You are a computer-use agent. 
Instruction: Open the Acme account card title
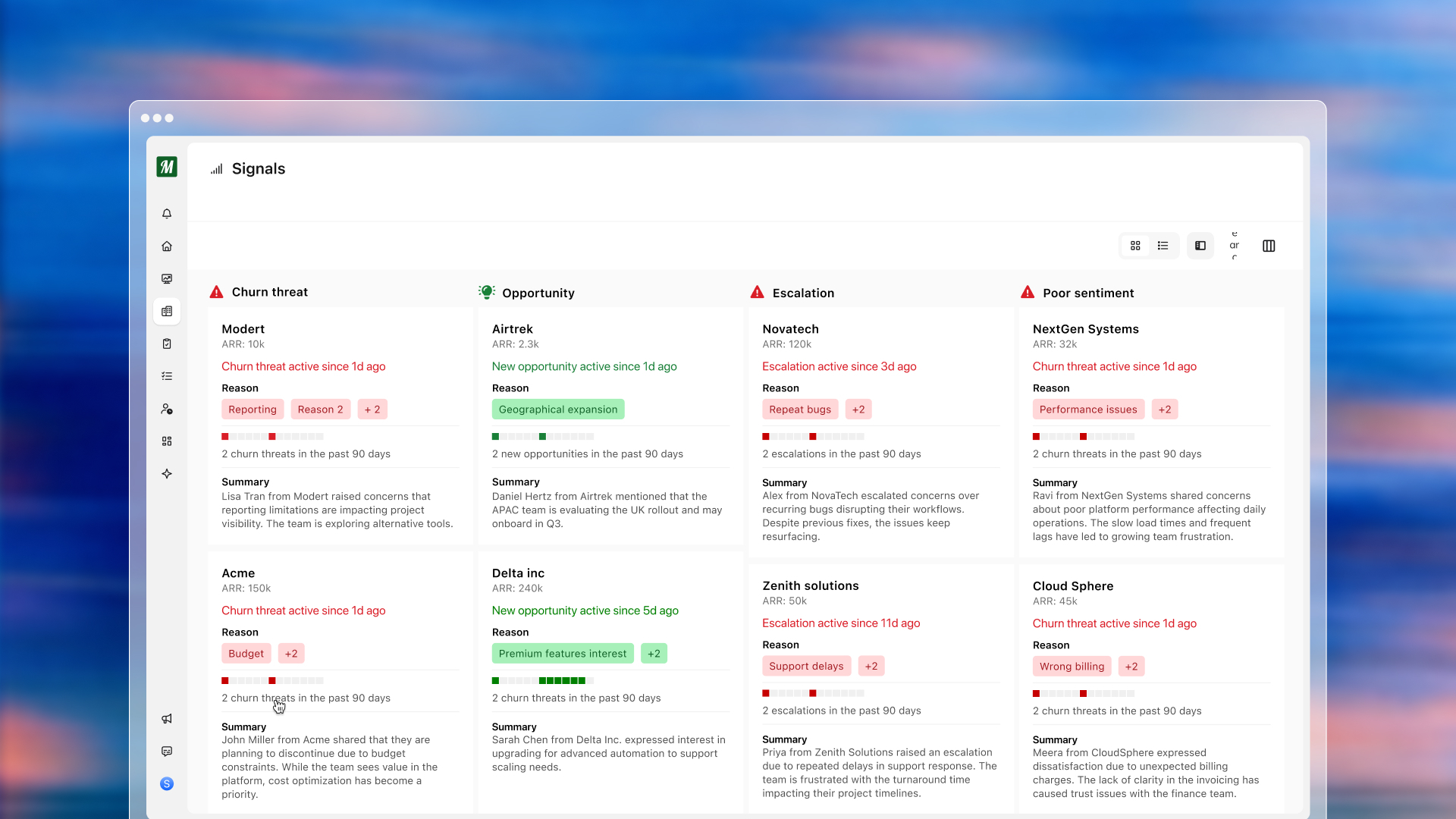[x=238, y=573]
